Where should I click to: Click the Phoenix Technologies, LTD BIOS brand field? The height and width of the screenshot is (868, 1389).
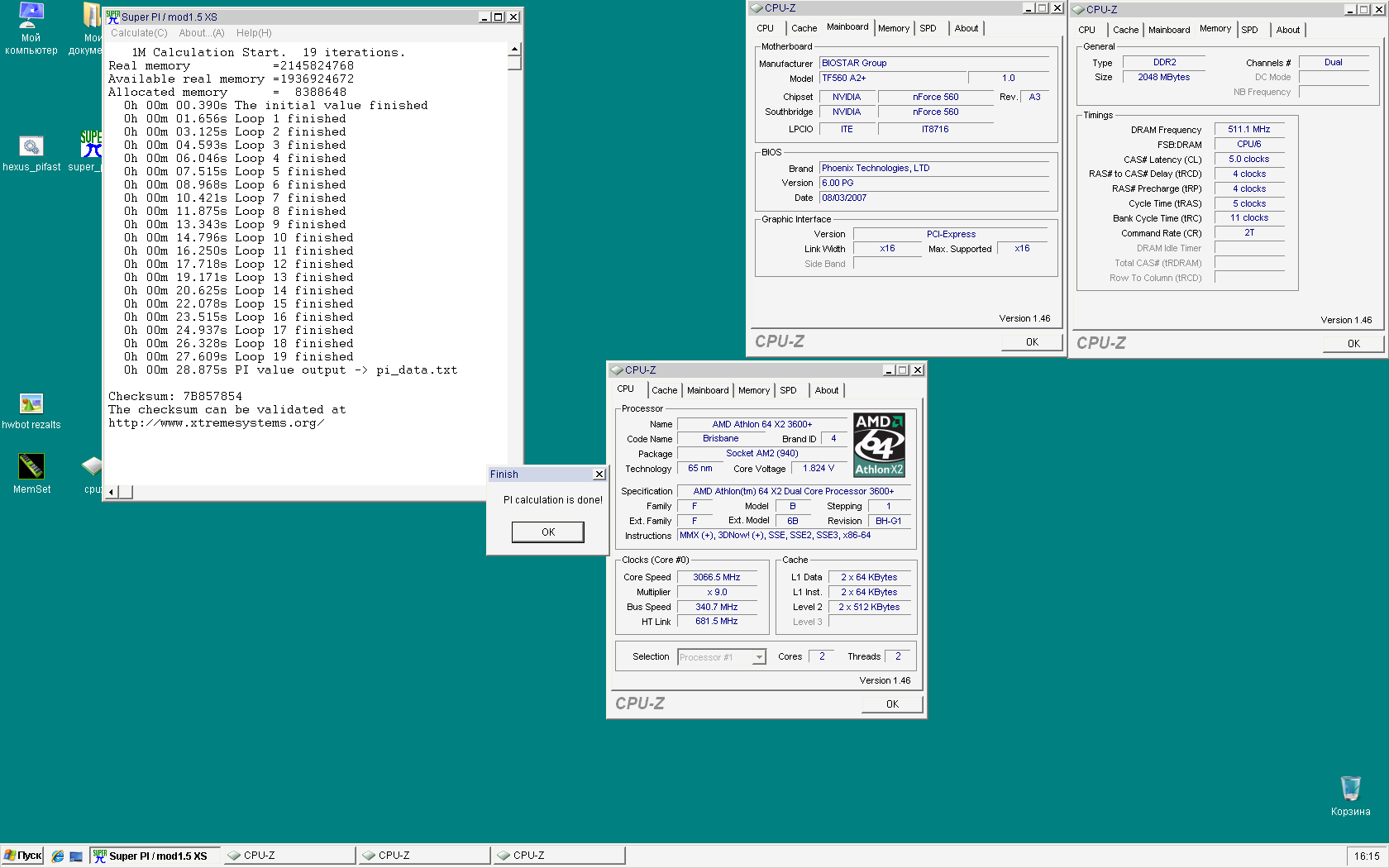tap(934, 169)
